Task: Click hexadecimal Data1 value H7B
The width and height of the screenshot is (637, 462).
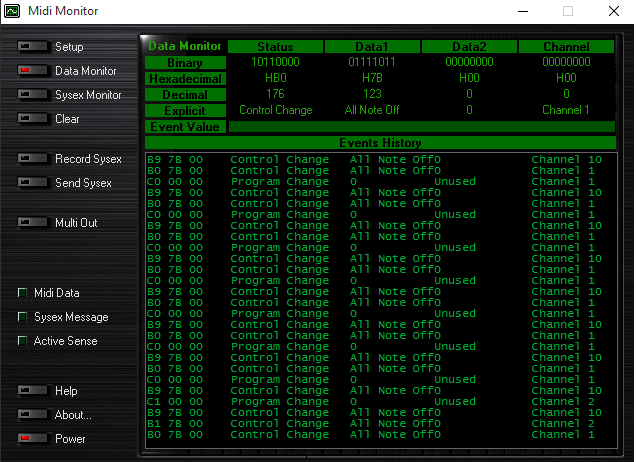Action: click(x=372, y=78)
